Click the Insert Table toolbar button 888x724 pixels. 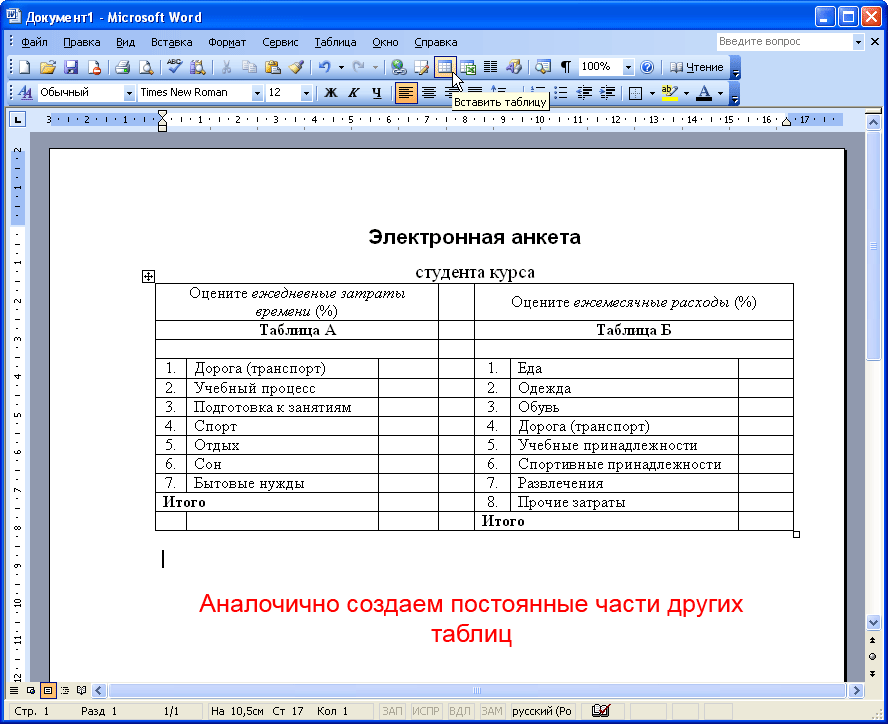(445, 67)
